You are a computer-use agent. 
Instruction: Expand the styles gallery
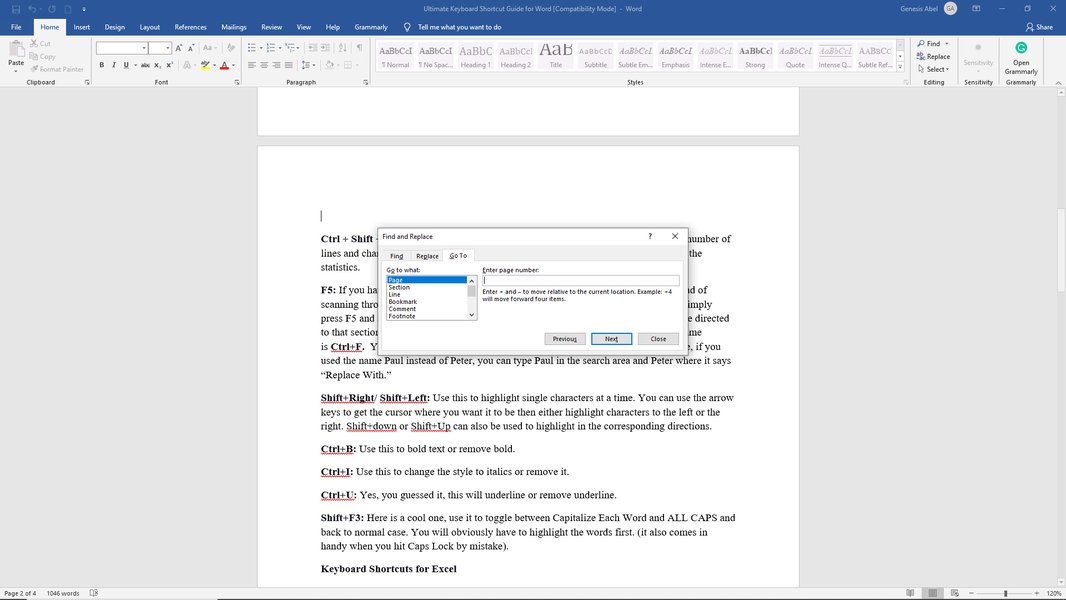click(900, 67)
